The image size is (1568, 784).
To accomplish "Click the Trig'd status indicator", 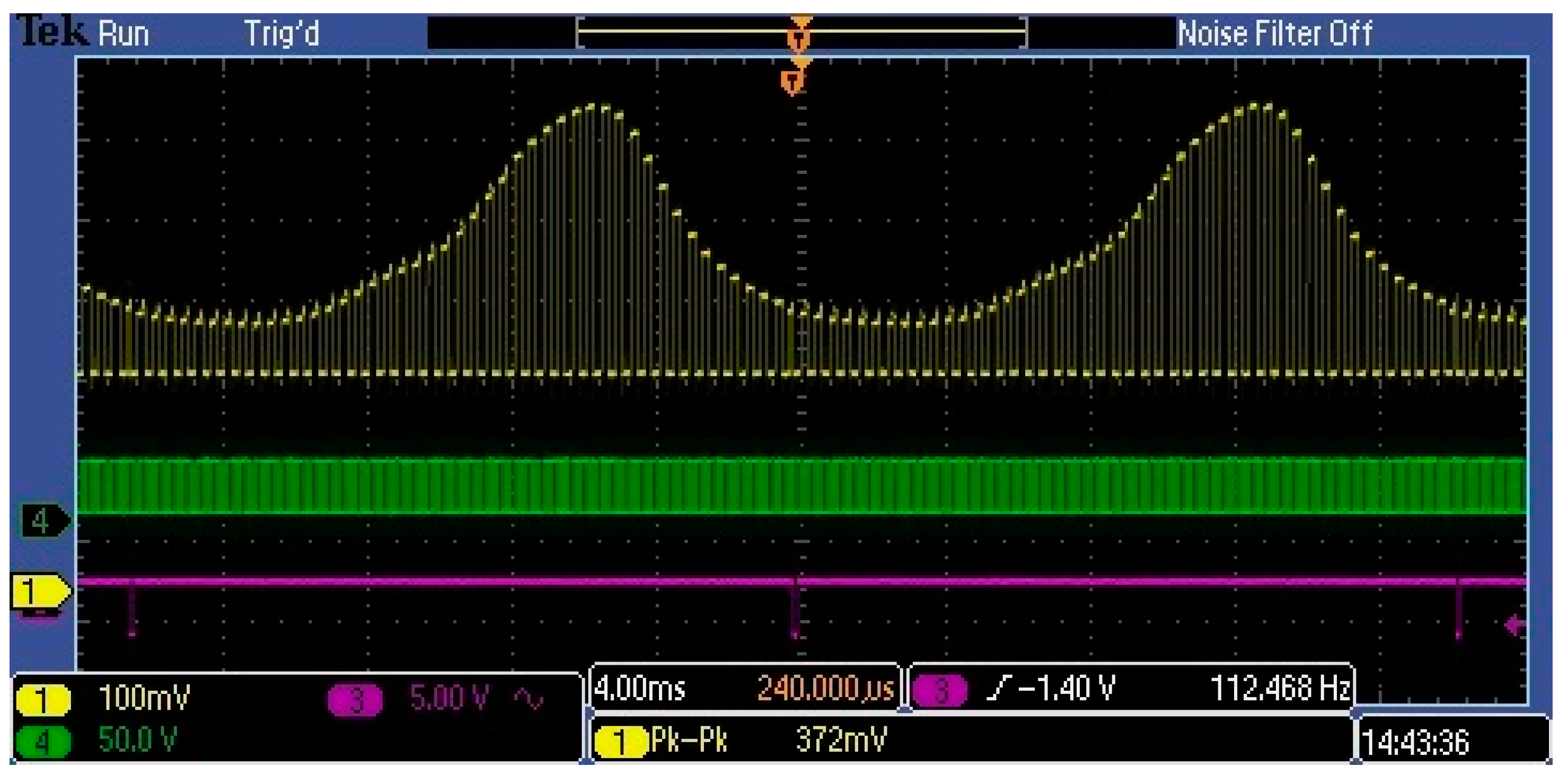I will tap(282, 33).
